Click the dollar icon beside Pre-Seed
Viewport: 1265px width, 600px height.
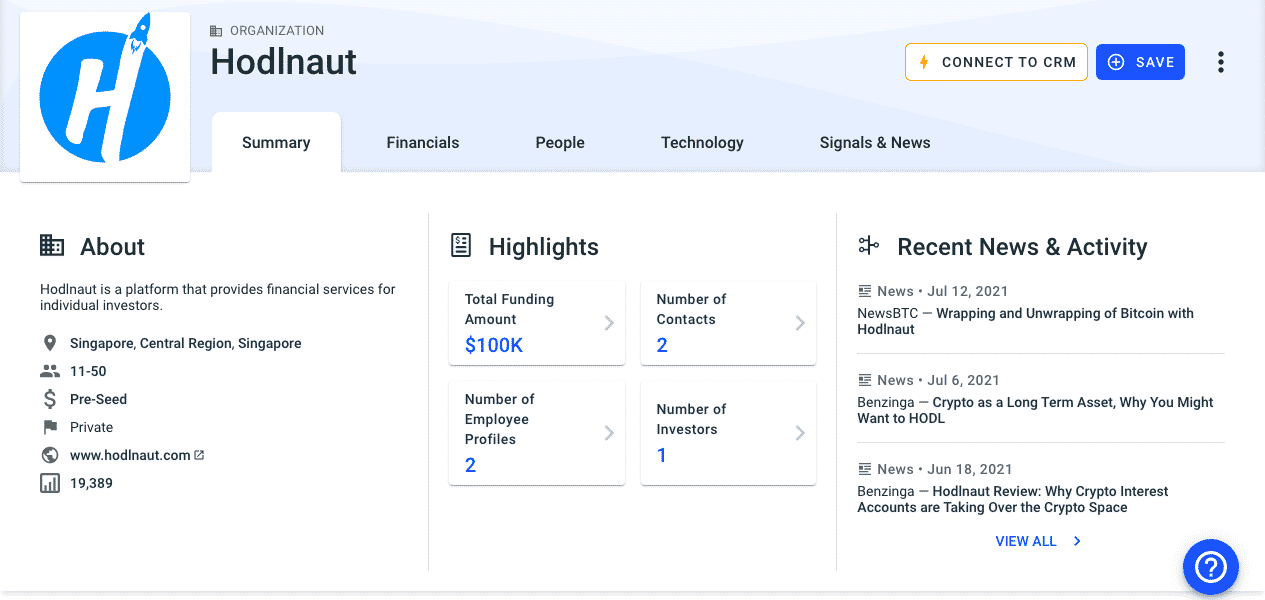[48, 398]
